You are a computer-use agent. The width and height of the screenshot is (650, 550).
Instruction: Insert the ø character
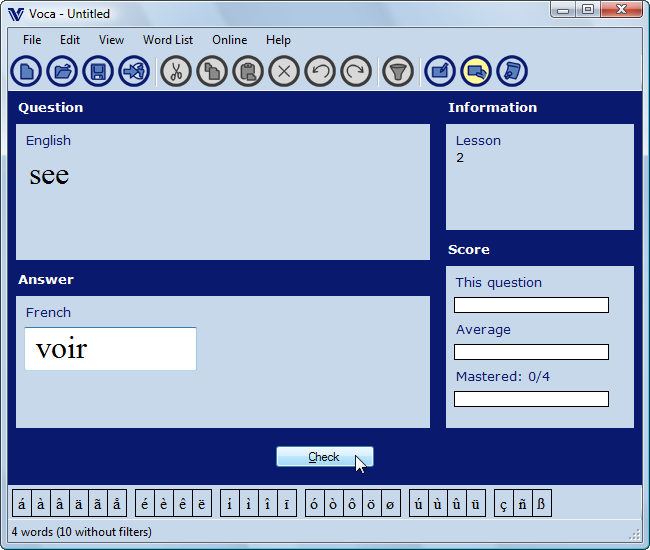[391, 504]
